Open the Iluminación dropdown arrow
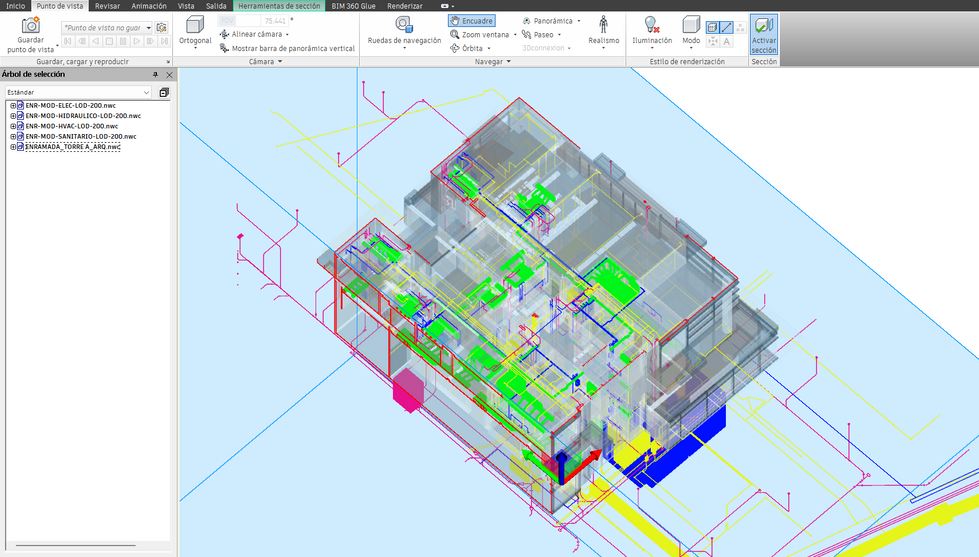Screen dimensions: 979x557 pyautogui.click(x=651, y=48)
